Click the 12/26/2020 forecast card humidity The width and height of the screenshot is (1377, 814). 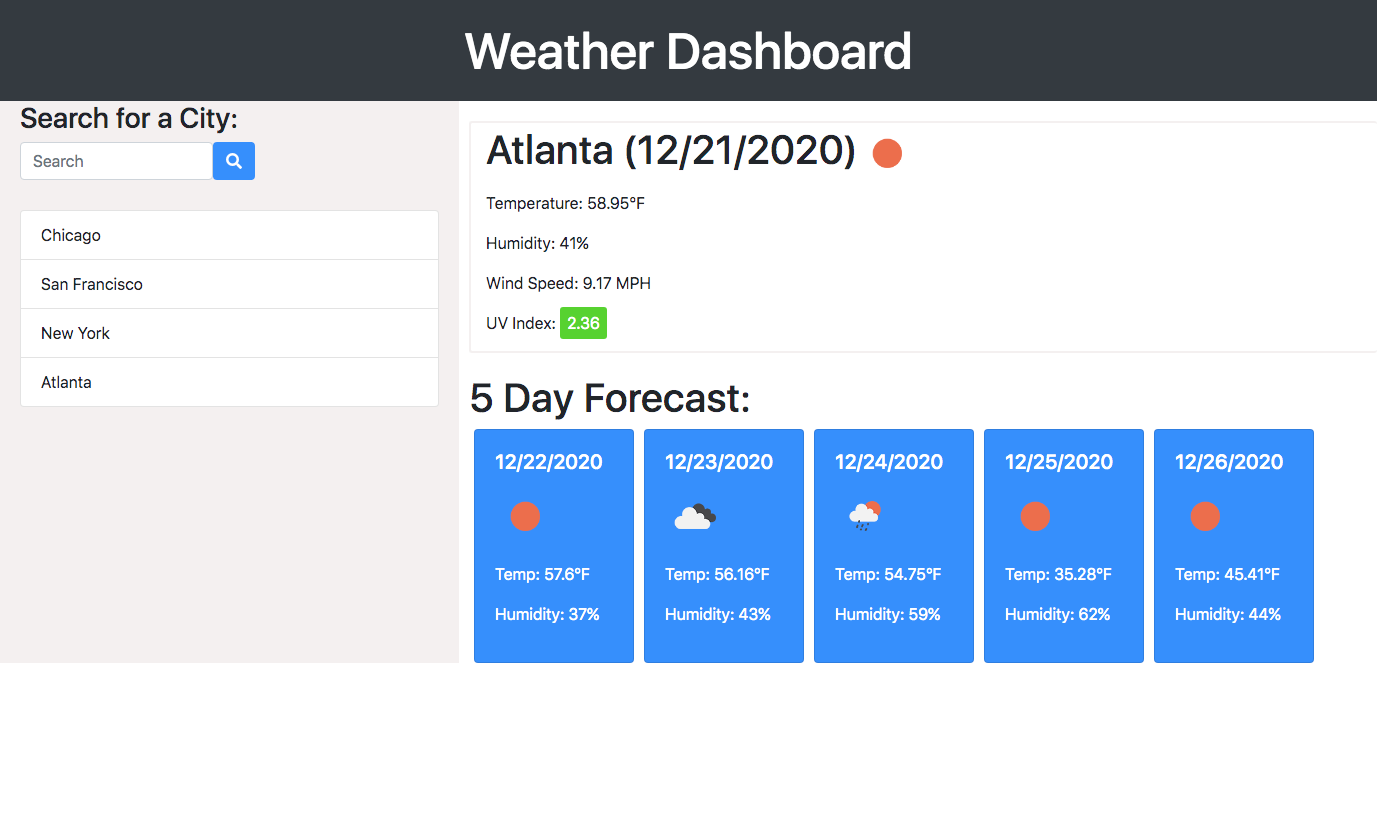(x=1228, y=614)
